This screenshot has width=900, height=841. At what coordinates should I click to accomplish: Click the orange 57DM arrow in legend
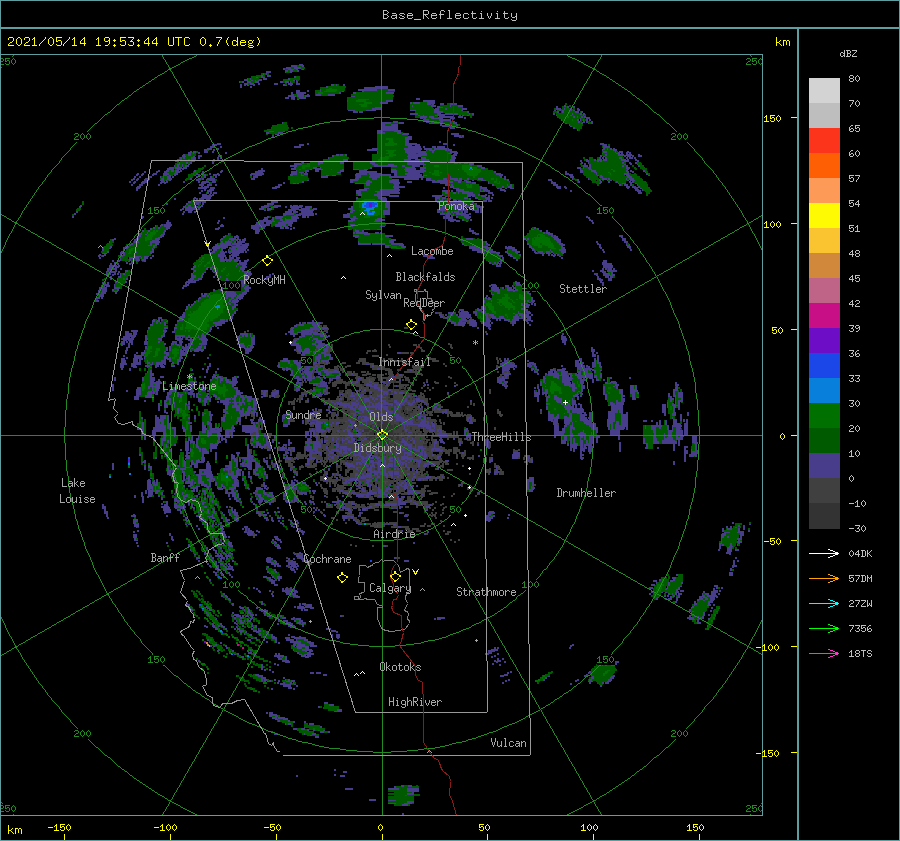coord(824,579)
